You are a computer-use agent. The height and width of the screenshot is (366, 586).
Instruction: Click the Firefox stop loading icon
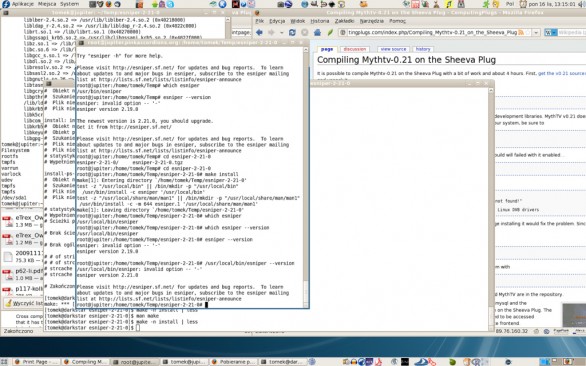click(x=305, y=33)
